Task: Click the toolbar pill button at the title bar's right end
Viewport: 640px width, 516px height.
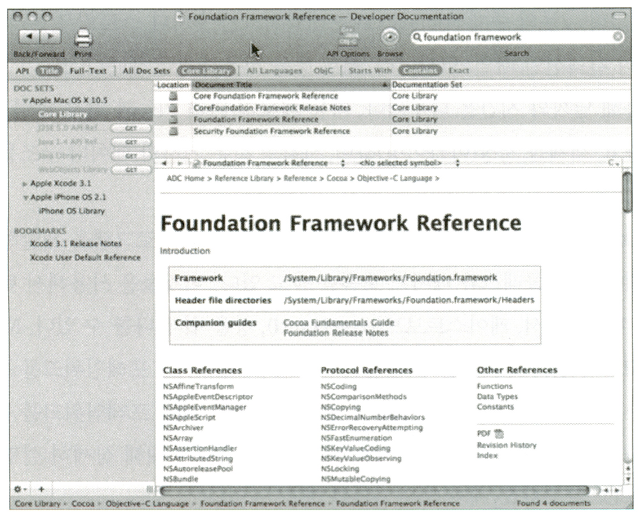Action: click(x=618, y=16)
